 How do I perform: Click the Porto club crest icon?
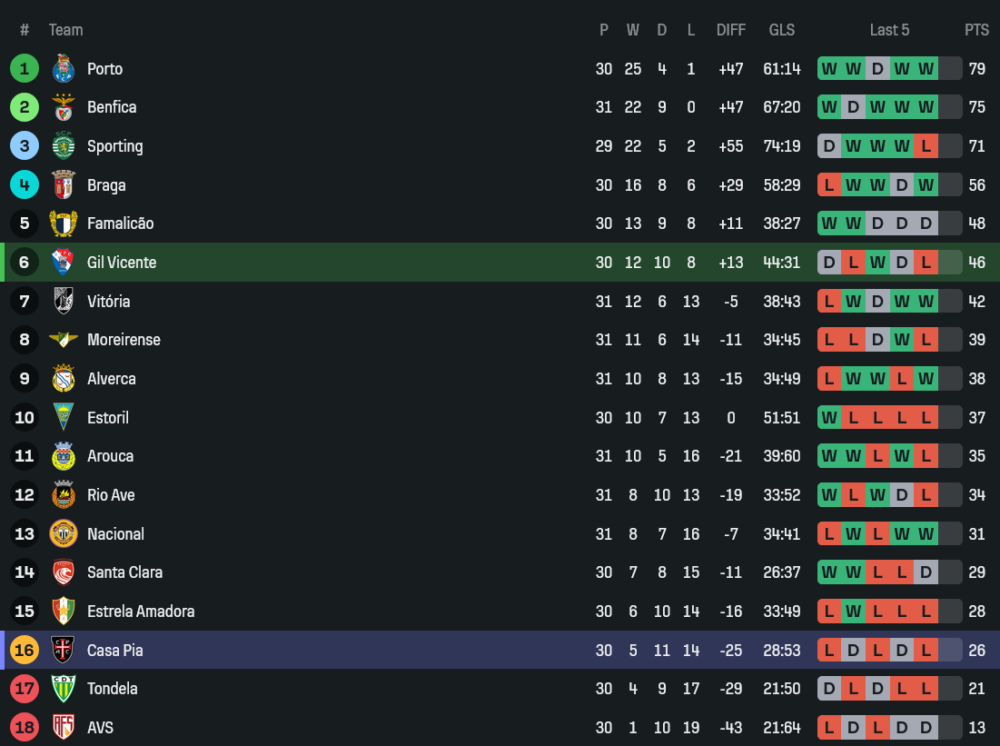(63, 69)
